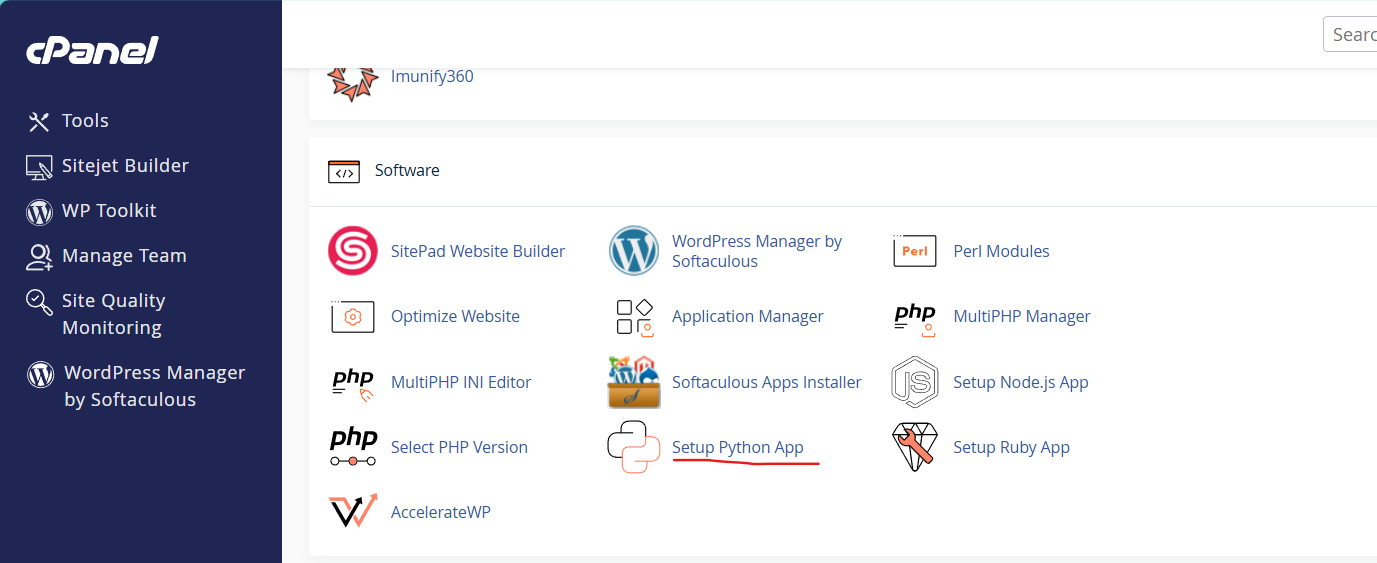
Task: Click the WordPress Manager icon in Software
Action: click(x=634, y=251)
